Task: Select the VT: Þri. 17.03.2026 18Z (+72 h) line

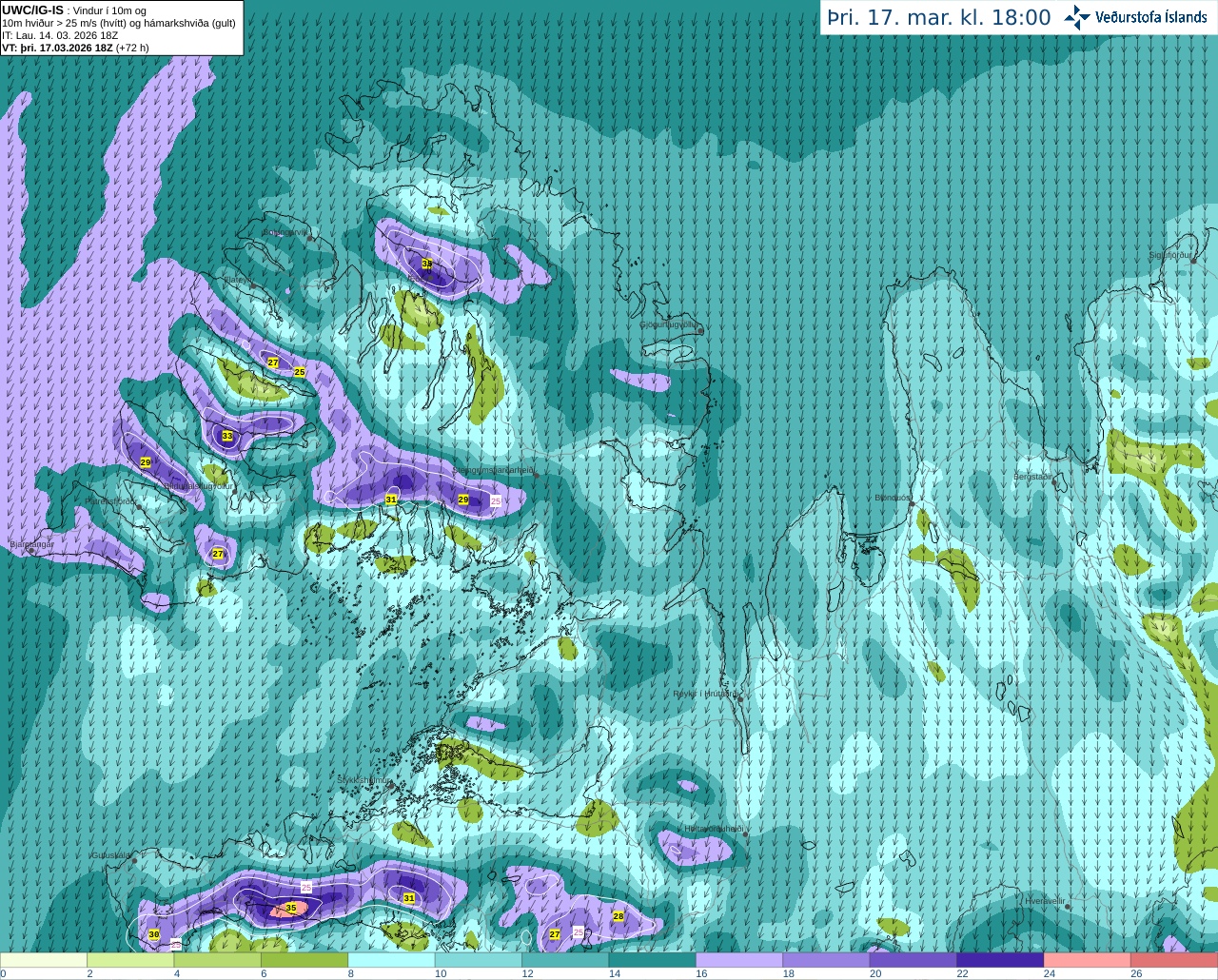Action: [x=75, y=48]
